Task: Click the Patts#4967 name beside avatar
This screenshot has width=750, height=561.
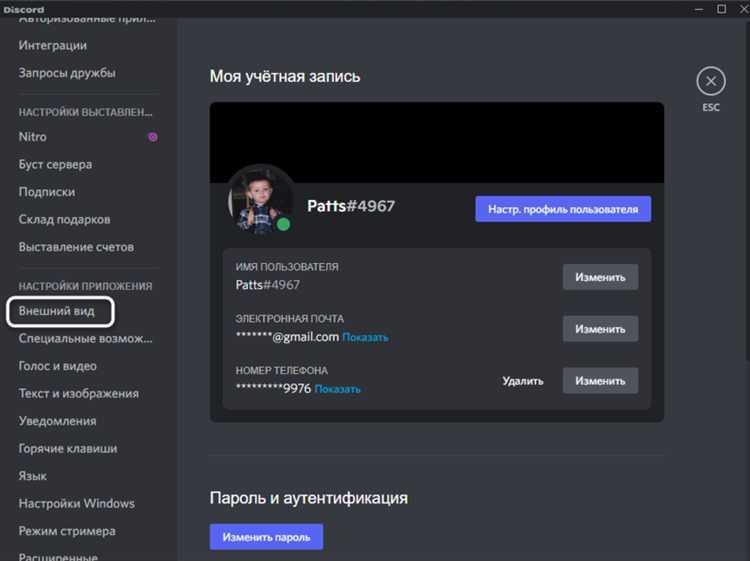Action: pyautogui.click(x=351, y=206)
